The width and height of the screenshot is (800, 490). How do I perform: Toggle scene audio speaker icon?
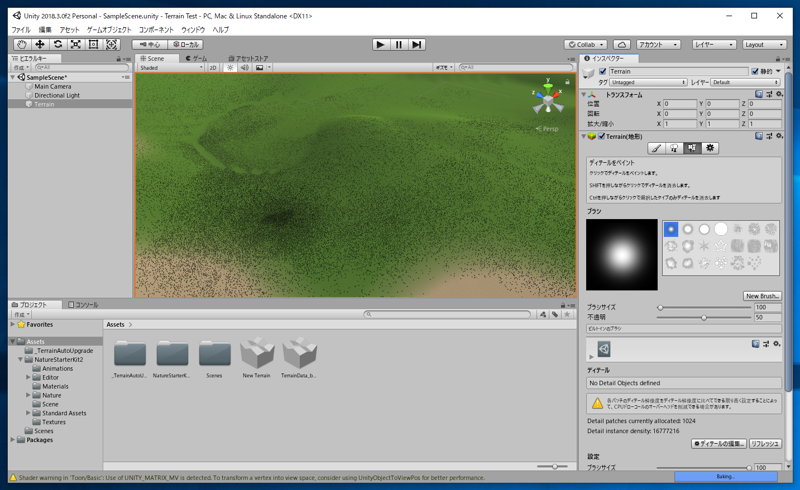[244, 67]
